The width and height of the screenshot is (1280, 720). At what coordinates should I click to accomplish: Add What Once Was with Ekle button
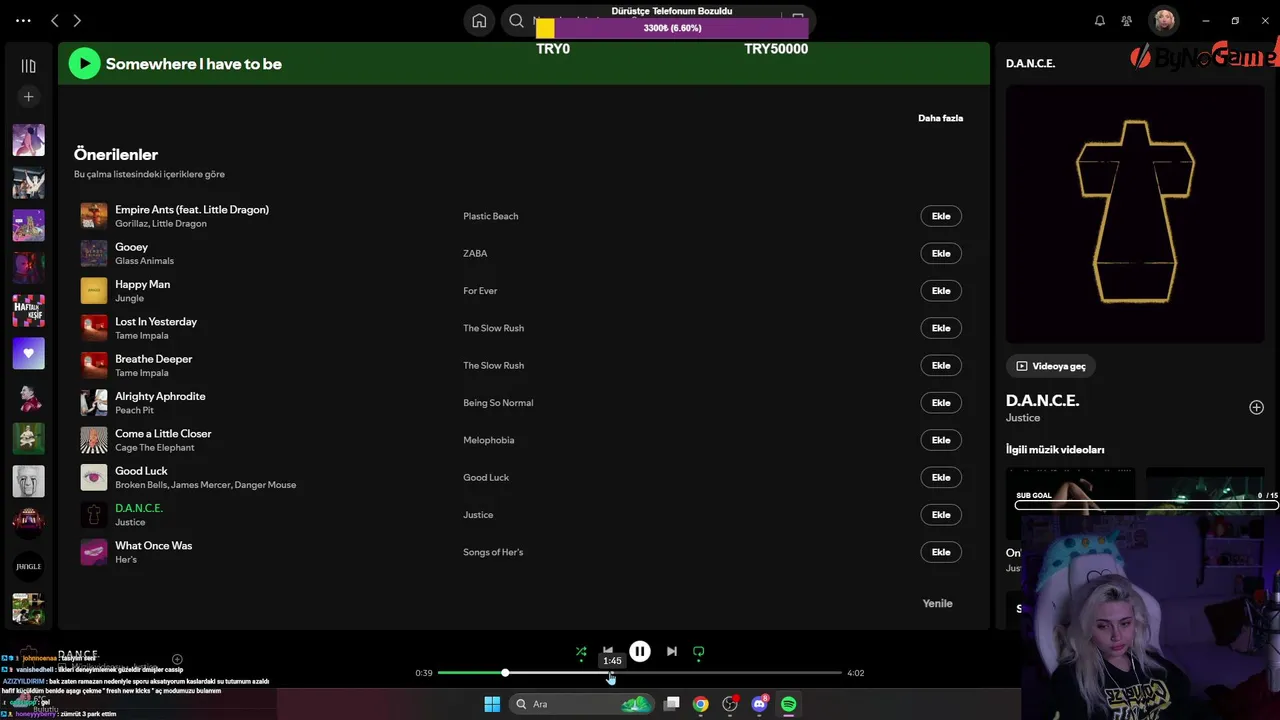(x=941, y=552)
